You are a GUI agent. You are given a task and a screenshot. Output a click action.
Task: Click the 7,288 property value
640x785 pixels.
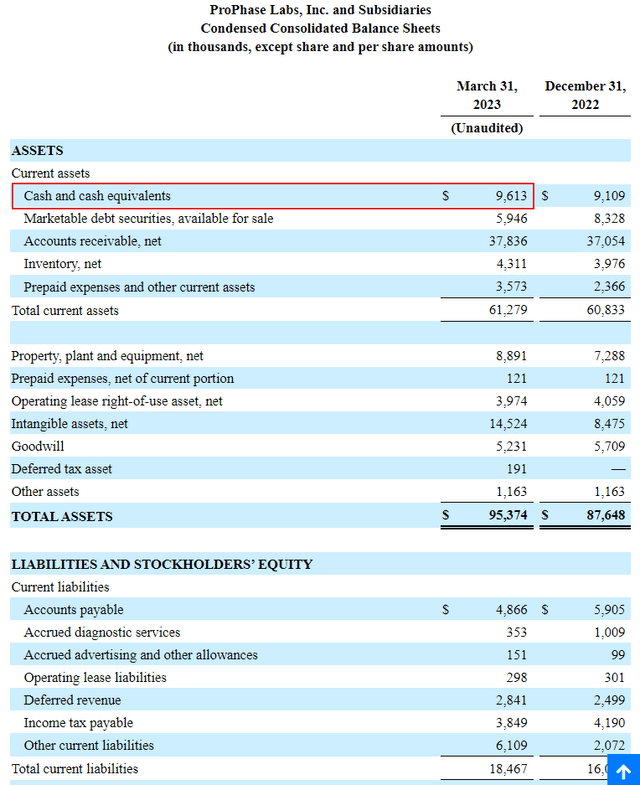[609, 356]
